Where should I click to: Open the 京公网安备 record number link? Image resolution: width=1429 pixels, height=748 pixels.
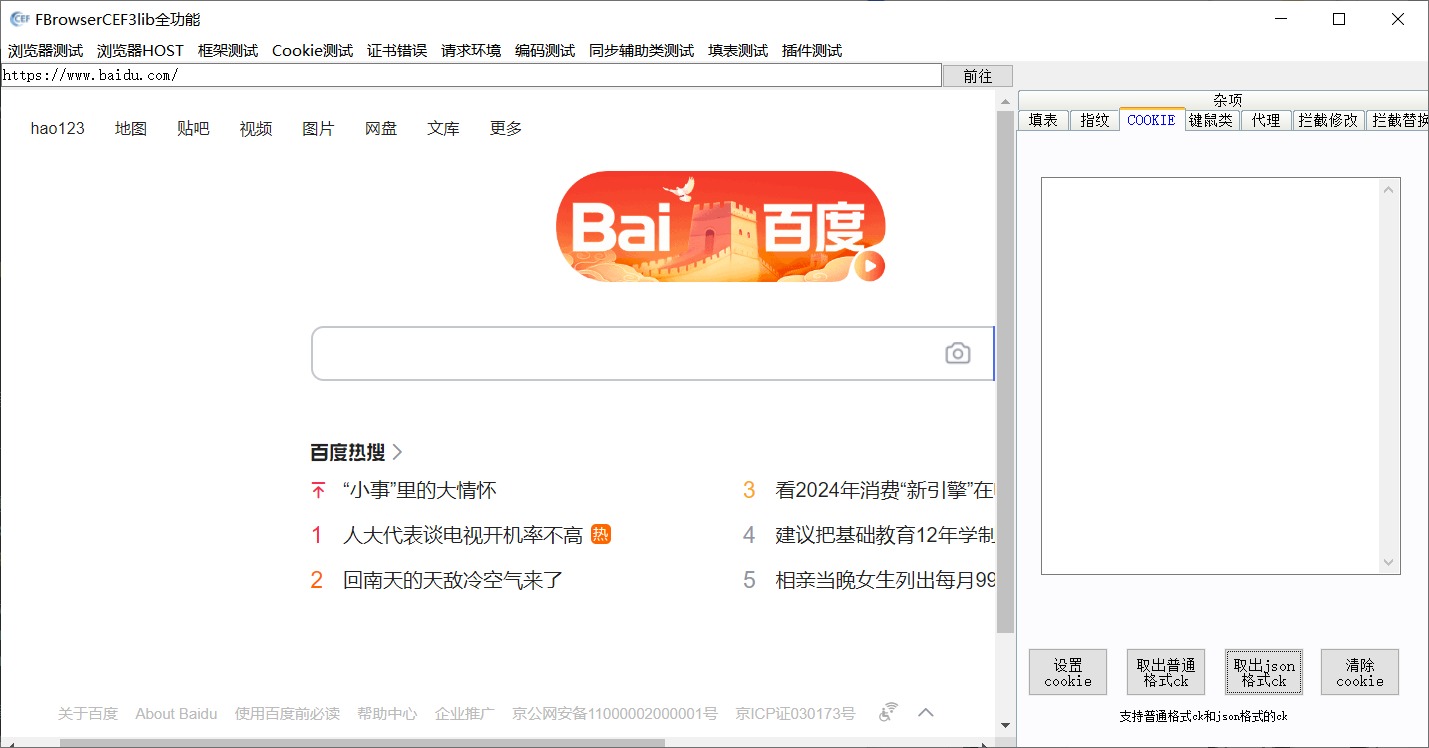coord(615,713)
